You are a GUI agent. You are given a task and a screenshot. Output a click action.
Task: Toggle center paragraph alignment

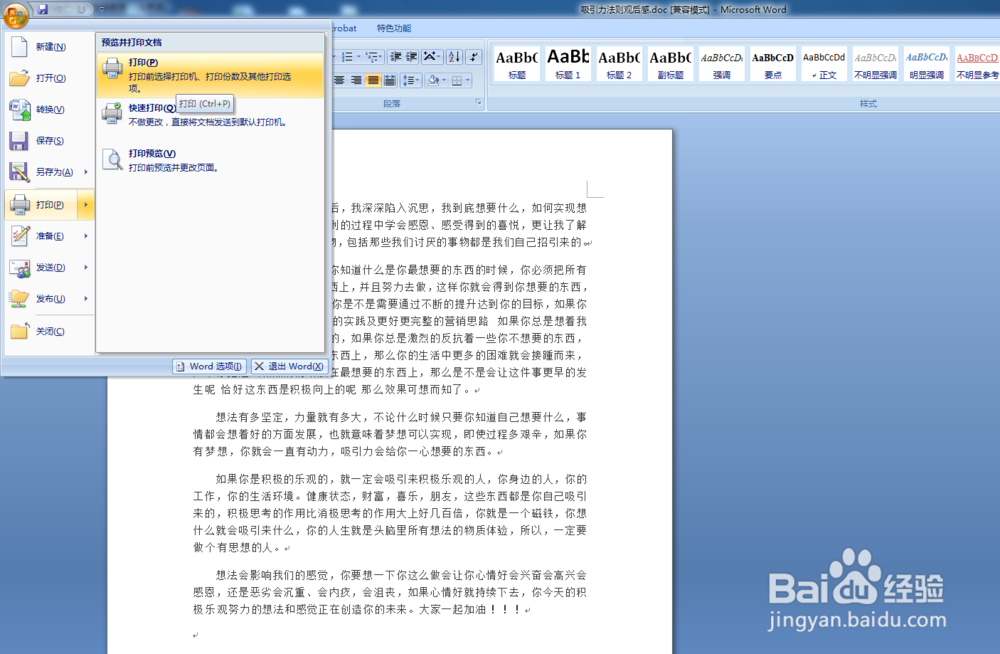coord(339,80)
